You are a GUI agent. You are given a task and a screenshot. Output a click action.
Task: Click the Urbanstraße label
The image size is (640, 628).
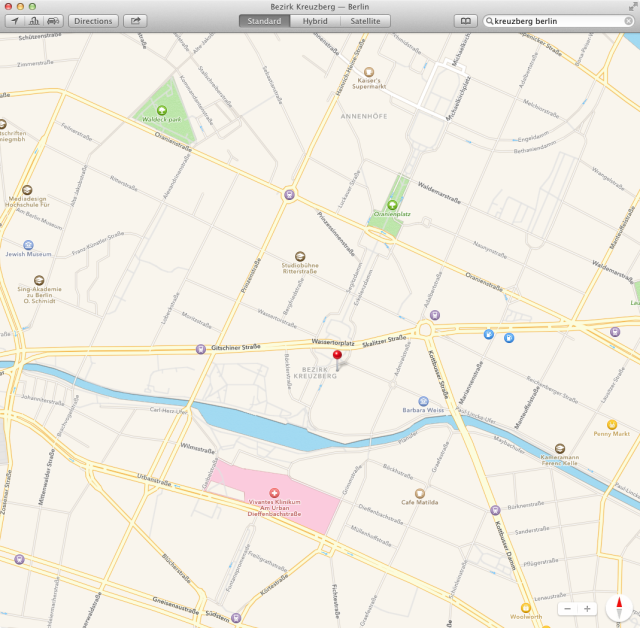(154, 479)
